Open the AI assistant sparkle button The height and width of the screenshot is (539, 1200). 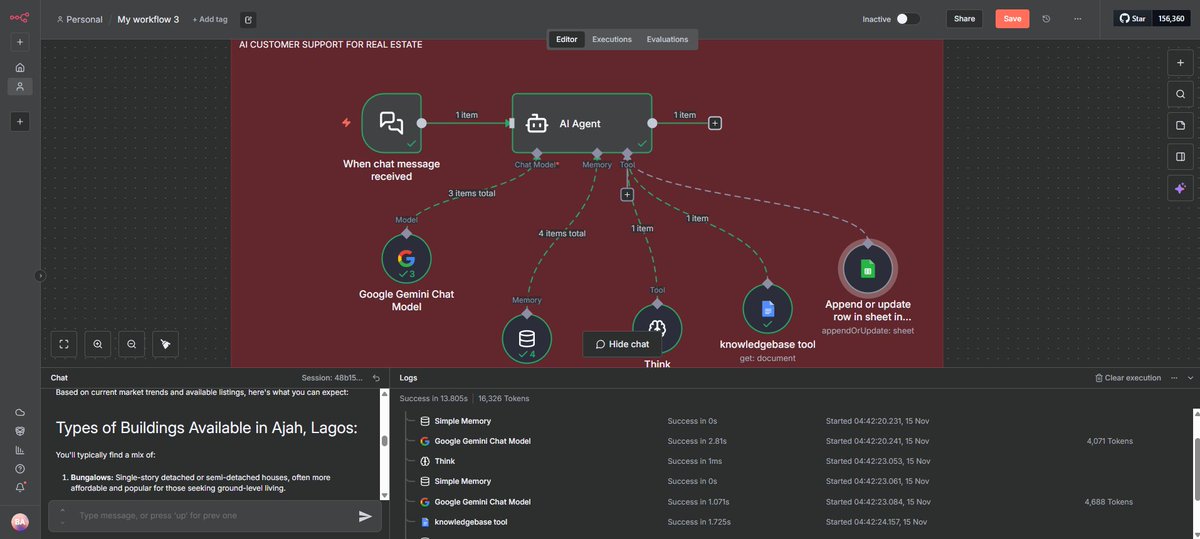[1180, 188]
